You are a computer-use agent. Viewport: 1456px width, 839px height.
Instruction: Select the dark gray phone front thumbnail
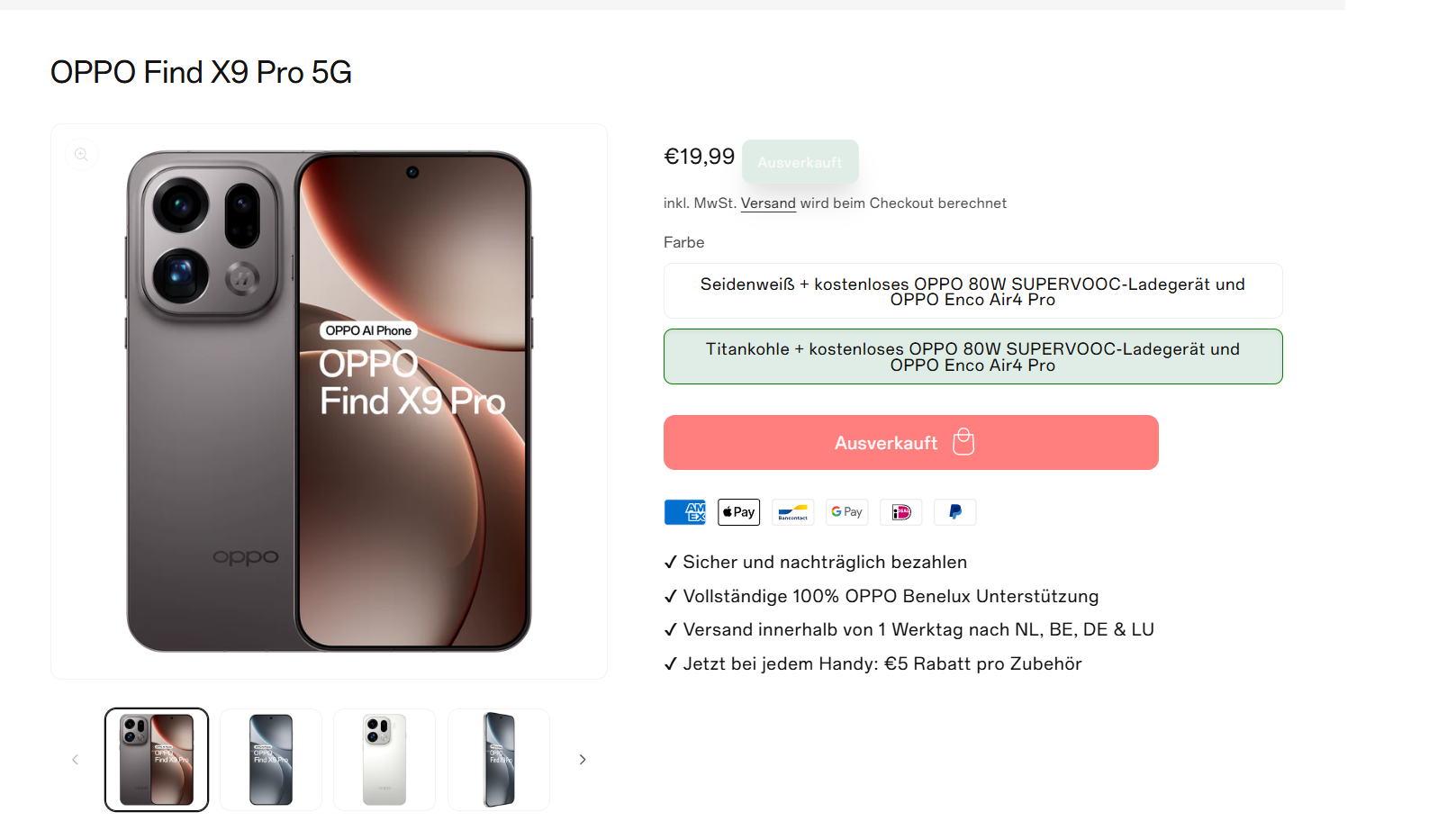pos(271,760)
